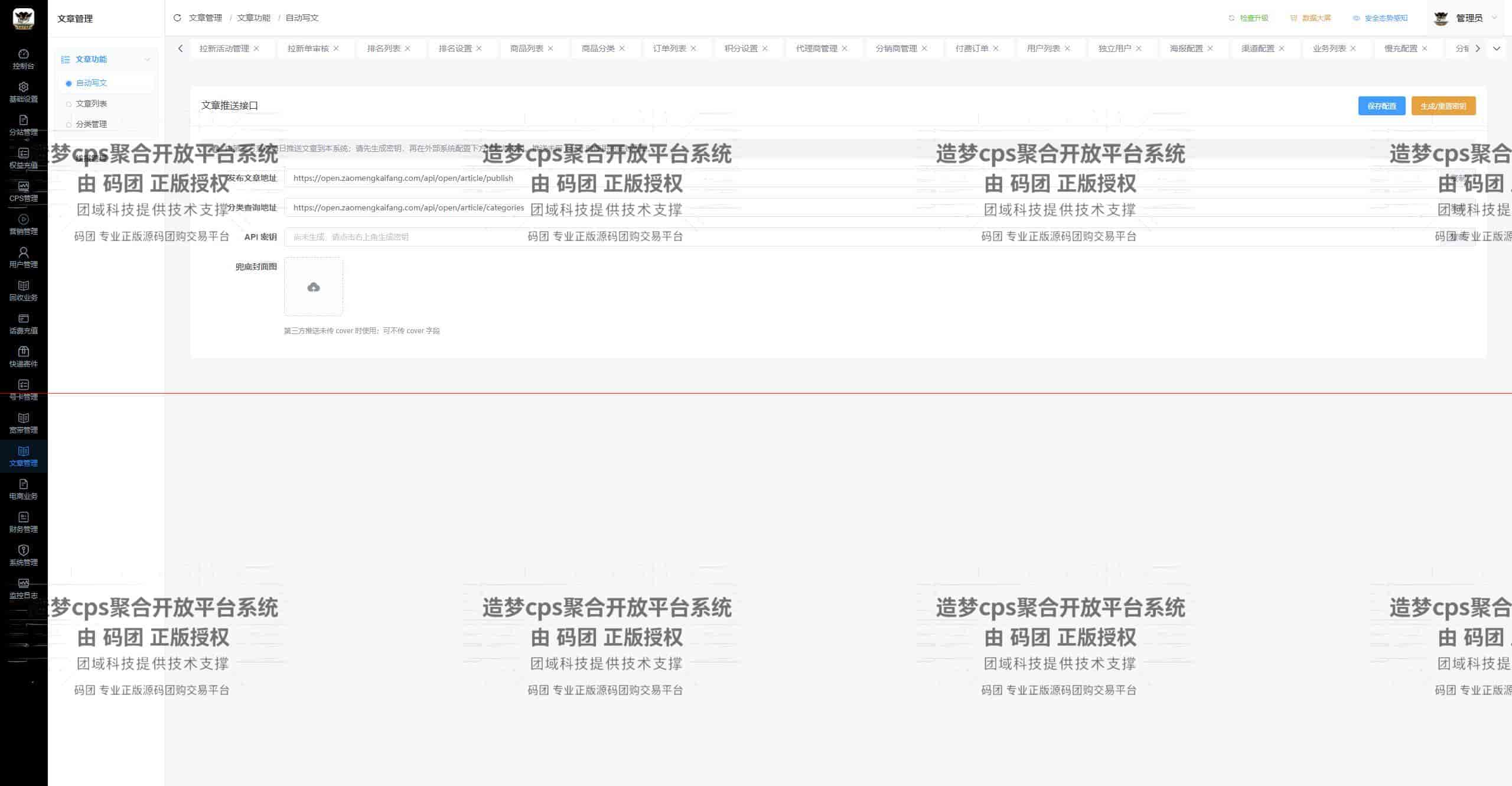
Task: Close the 排名列表 tab
Action: click(408, 48)
